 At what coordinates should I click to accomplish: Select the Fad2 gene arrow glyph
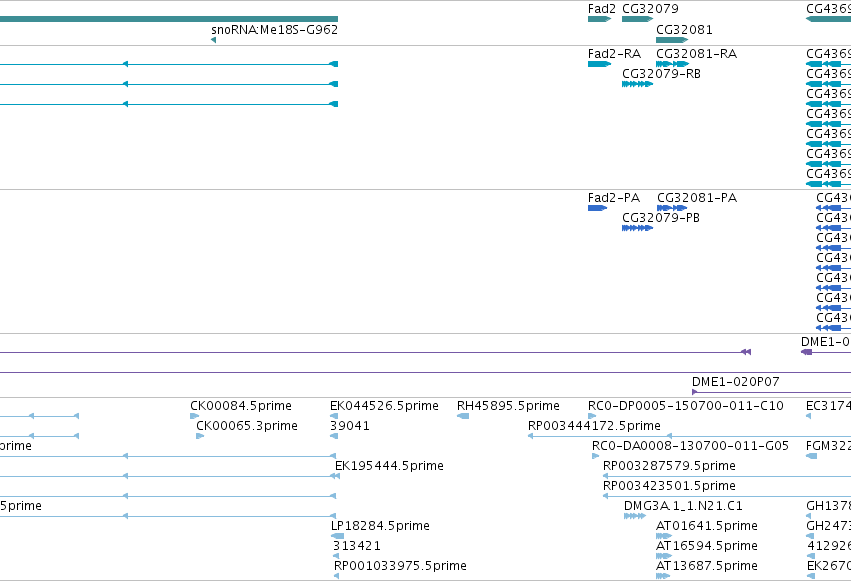[599, 19]
